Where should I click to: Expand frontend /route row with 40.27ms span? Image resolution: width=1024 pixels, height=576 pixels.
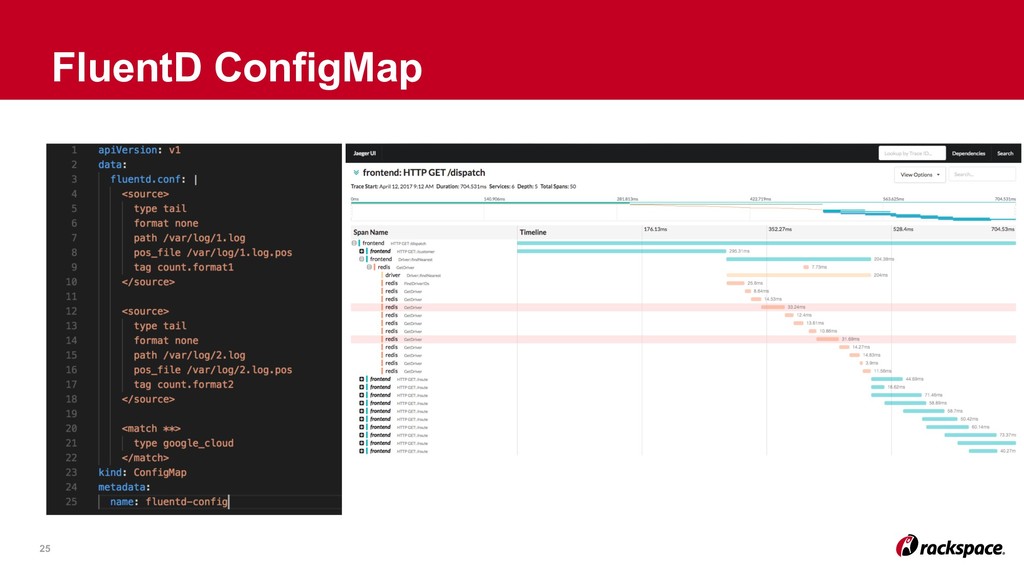[x=361, y=451]
